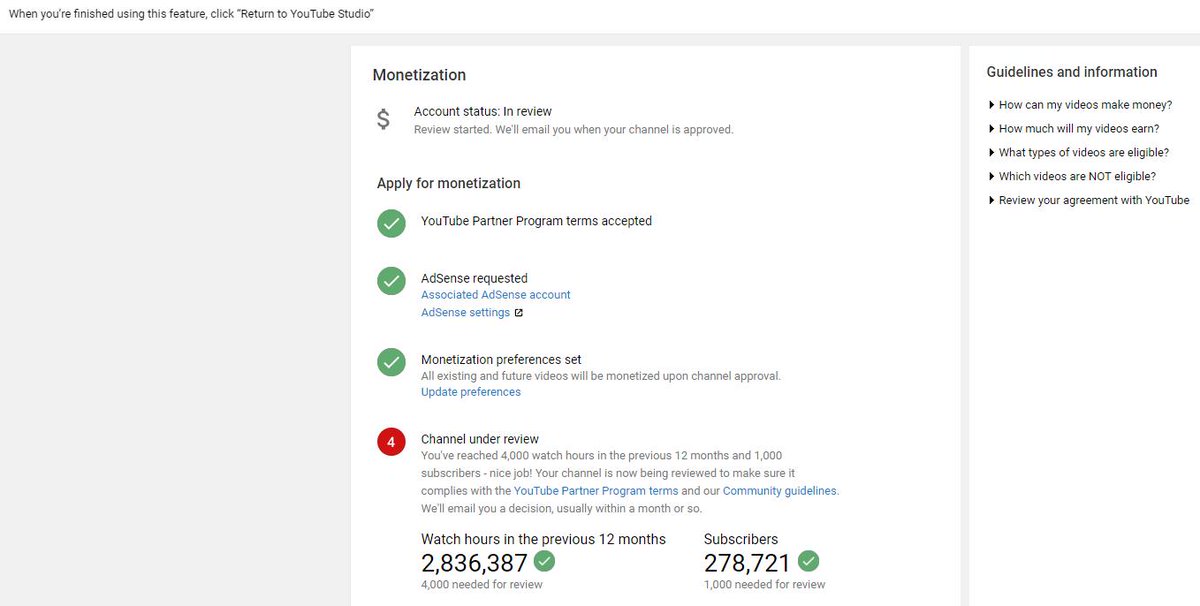Click 'AdSense requested' text
The width and height of the screenshot is (1200, 606).
(474, 278)
